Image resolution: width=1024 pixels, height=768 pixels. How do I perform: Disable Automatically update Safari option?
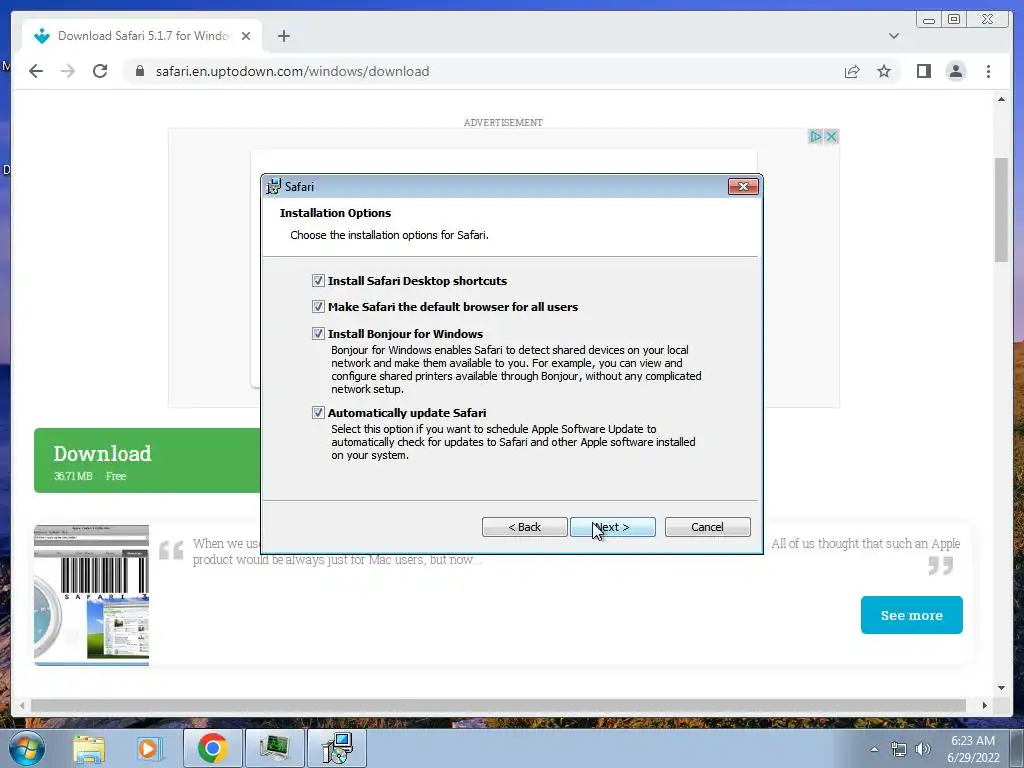(318, 413)
